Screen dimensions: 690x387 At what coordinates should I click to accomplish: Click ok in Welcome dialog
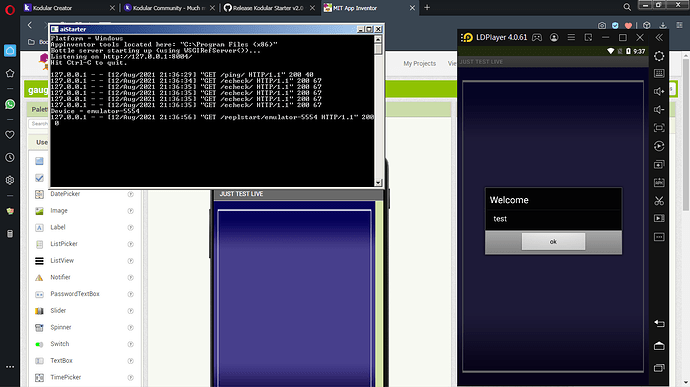[x=553, y=242]
